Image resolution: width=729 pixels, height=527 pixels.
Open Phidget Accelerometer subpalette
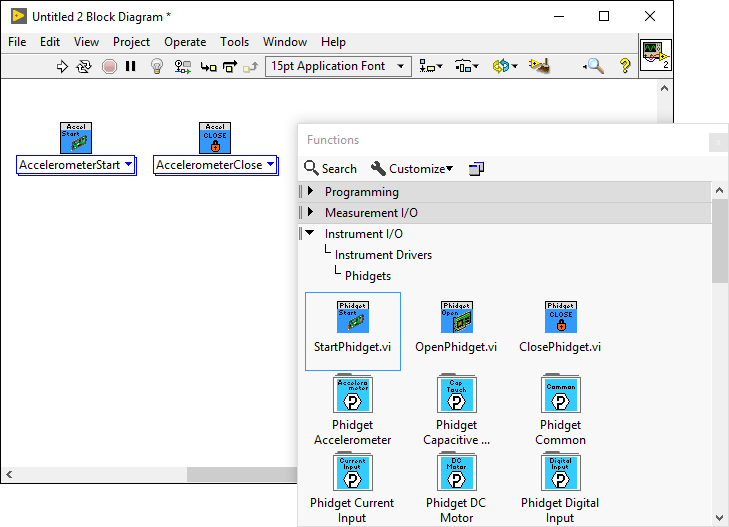[352, 410]
